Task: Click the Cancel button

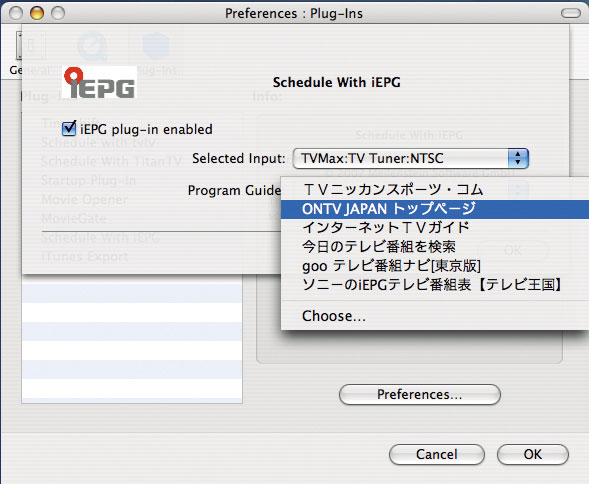Action: (437, 454)
